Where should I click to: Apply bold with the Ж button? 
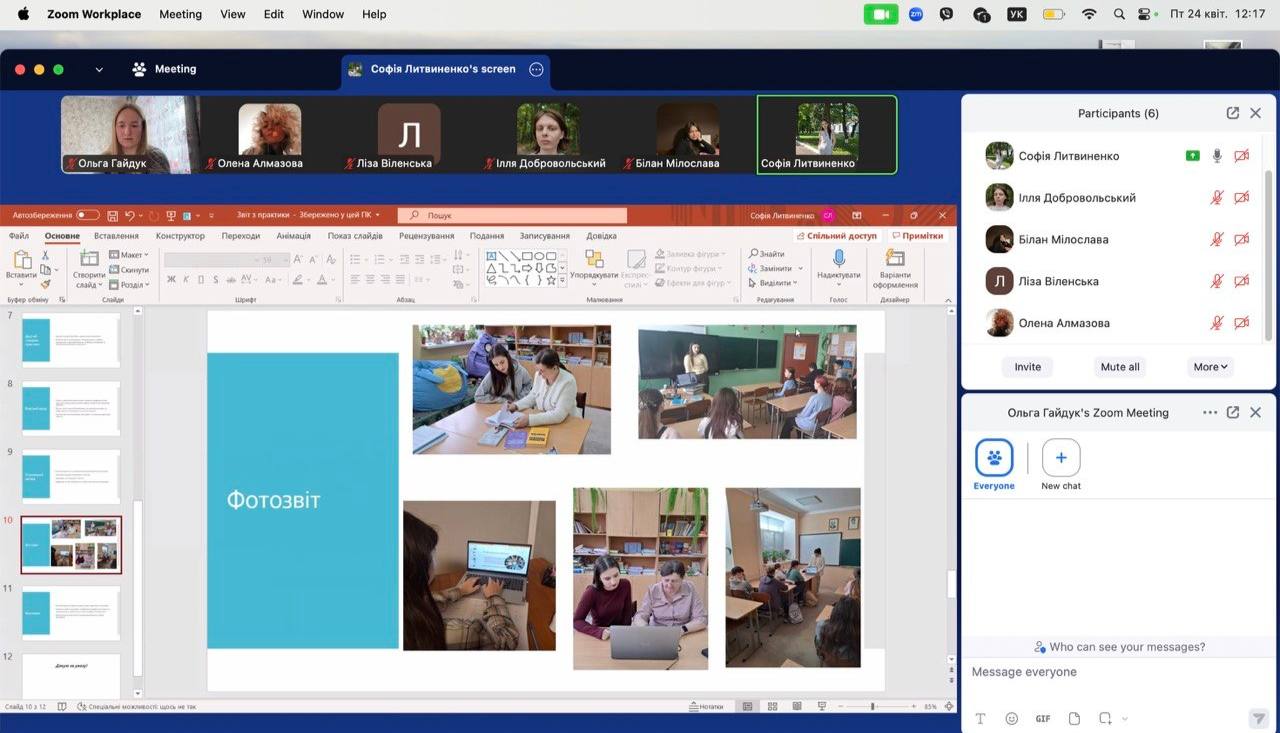point(171,279)
